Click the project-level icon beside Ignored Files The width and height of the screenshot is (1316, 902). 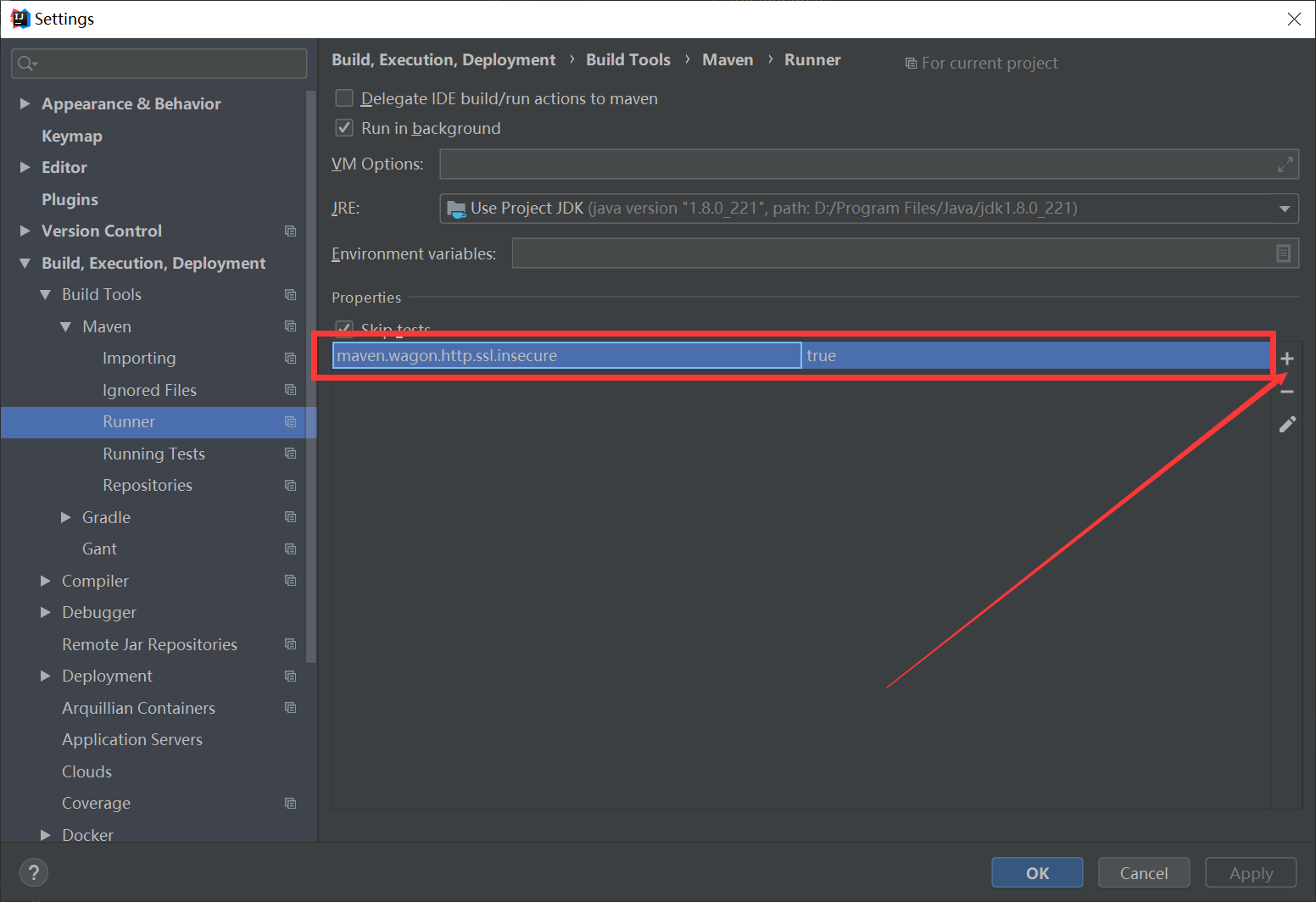point(291,390)
